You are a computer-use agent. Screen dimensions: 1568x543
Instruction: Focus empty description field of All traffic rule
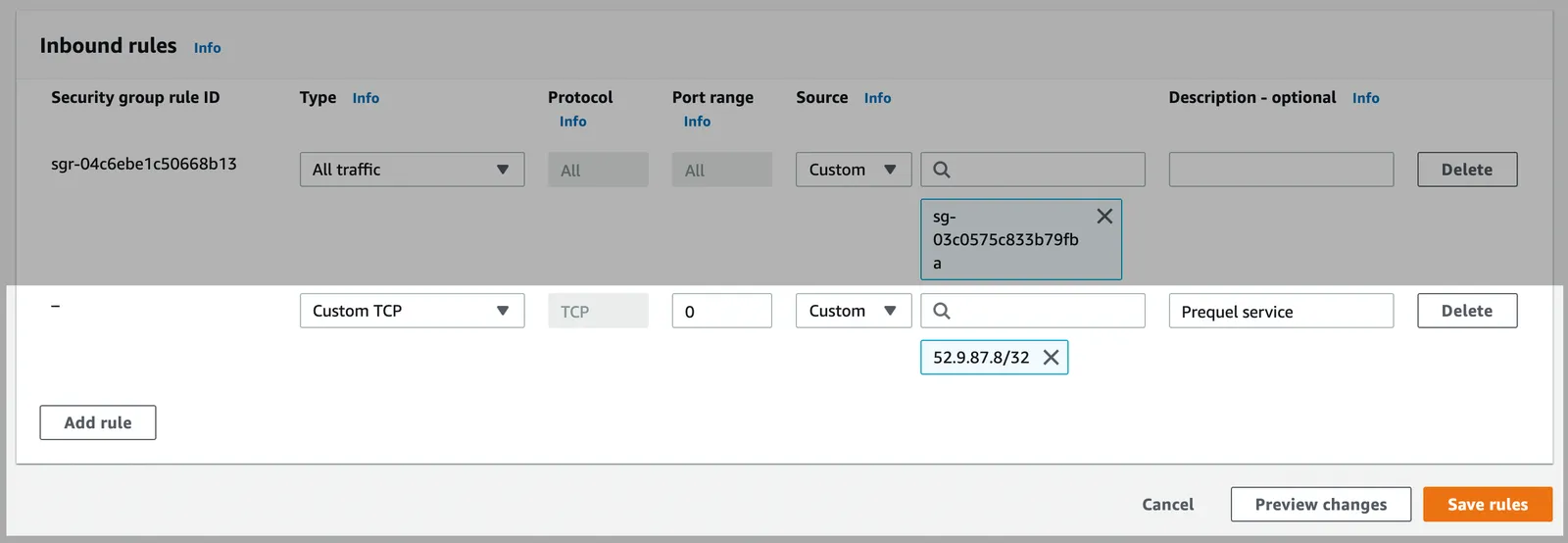point(1281,170)
